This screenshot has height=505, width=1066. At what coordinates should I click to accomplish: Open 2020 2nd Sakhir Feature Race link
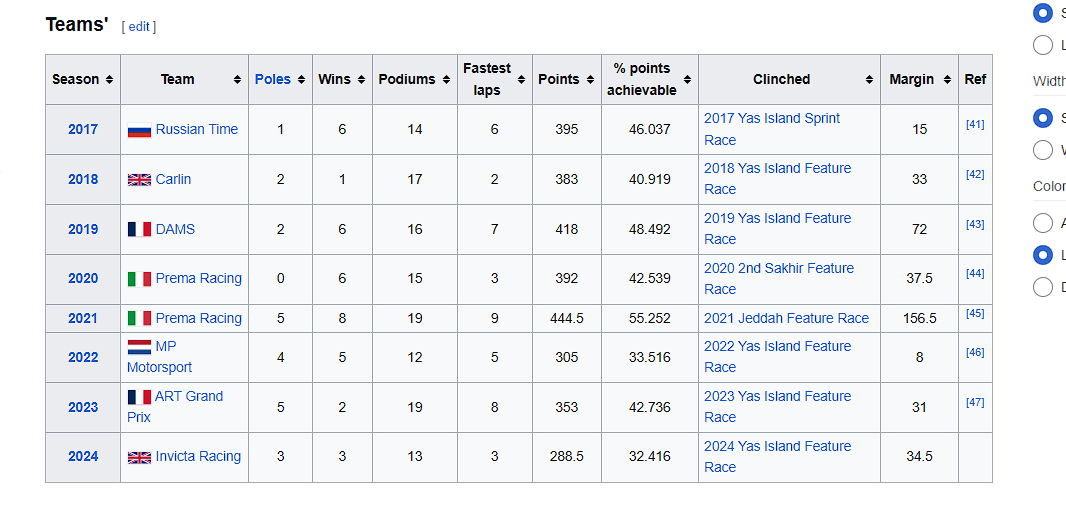[x=778, y=279]
